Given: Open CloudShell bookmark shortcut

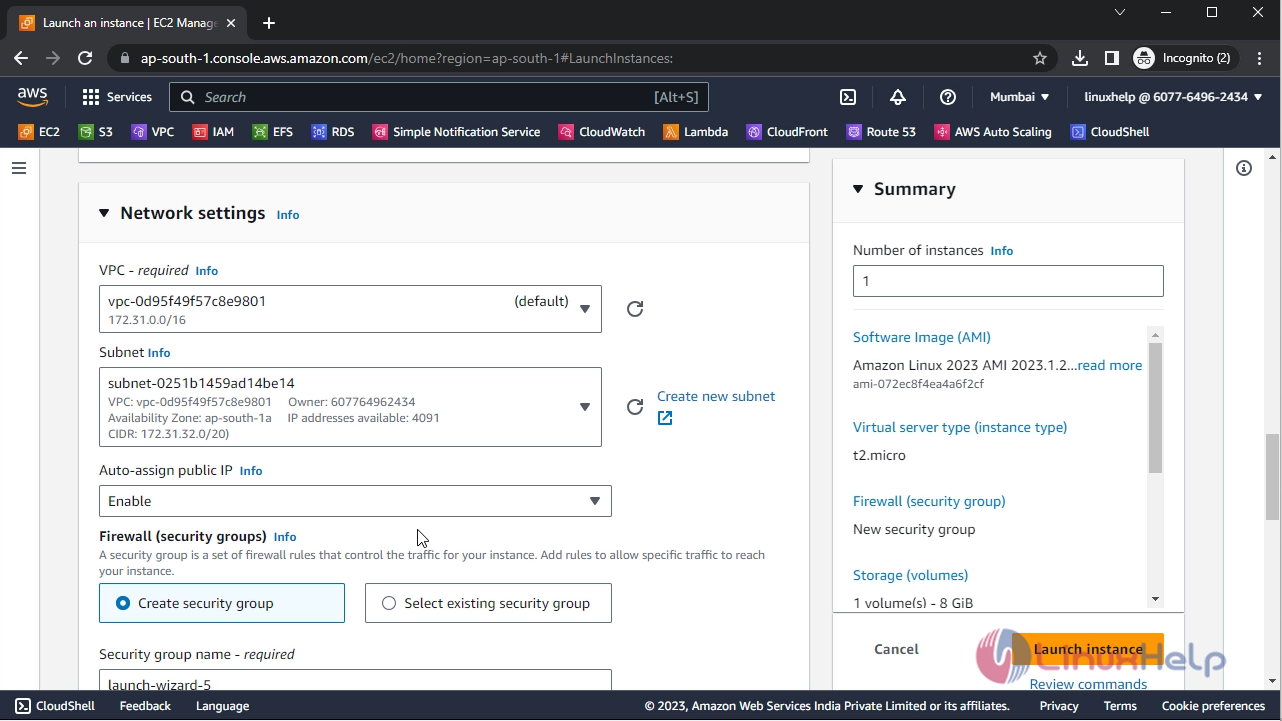Looking at the screenshot, I should [1110, 132].
